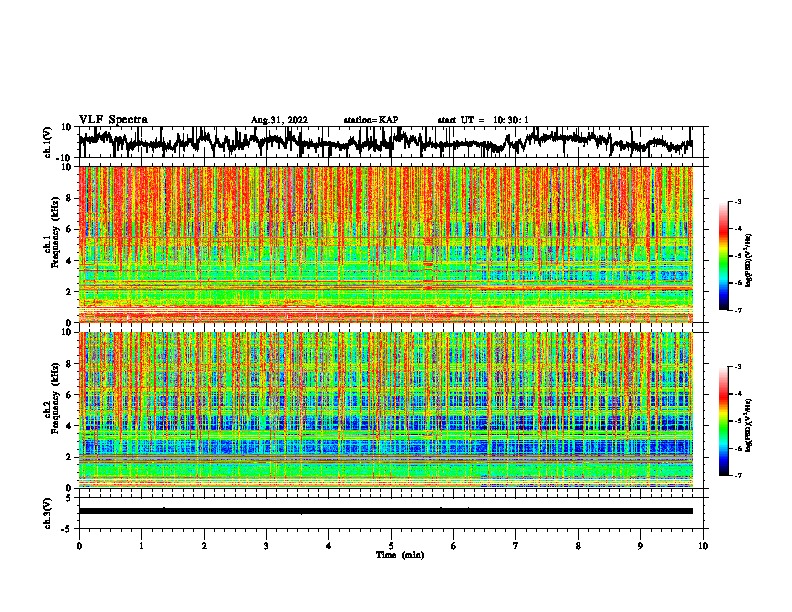The width and height of the screenshot is (792, 612).
Task: Click time axis tick label "1"
Action: pos(141,546)
